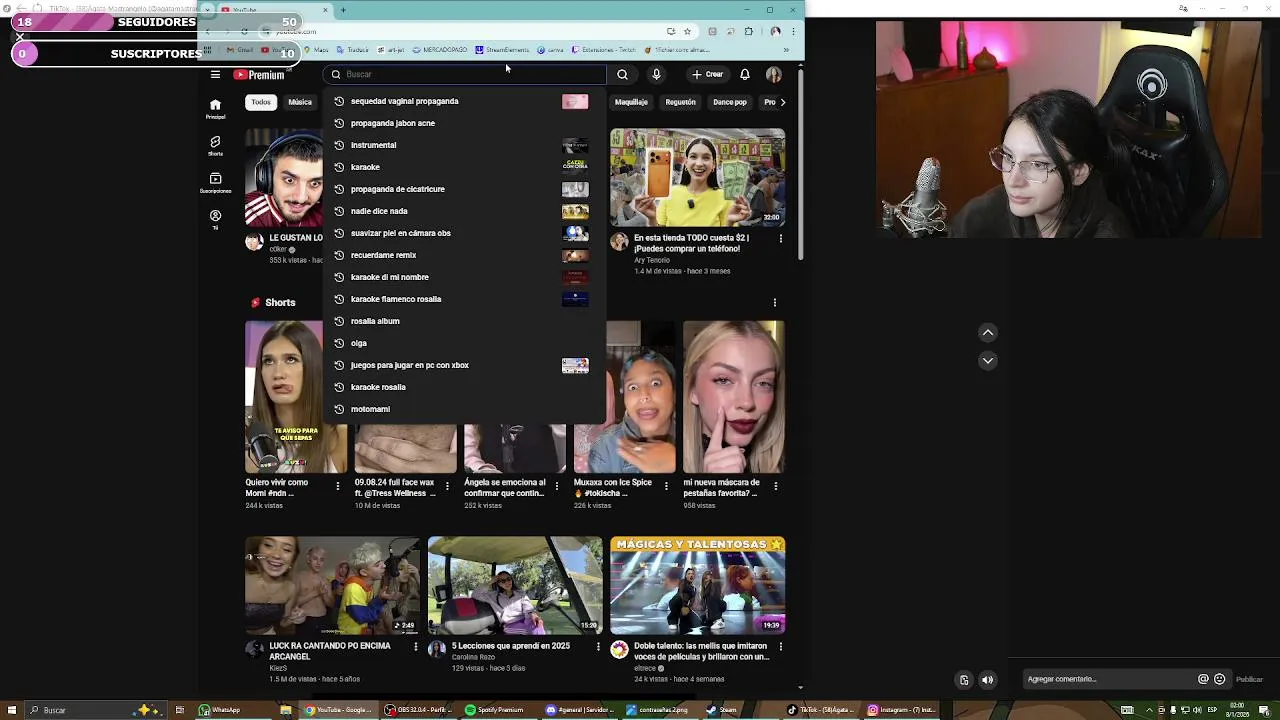Open the '5 Lecciones que aprendí' video thumbnail
Screen dimensions: 1280x720
click(x=515, y=585)
